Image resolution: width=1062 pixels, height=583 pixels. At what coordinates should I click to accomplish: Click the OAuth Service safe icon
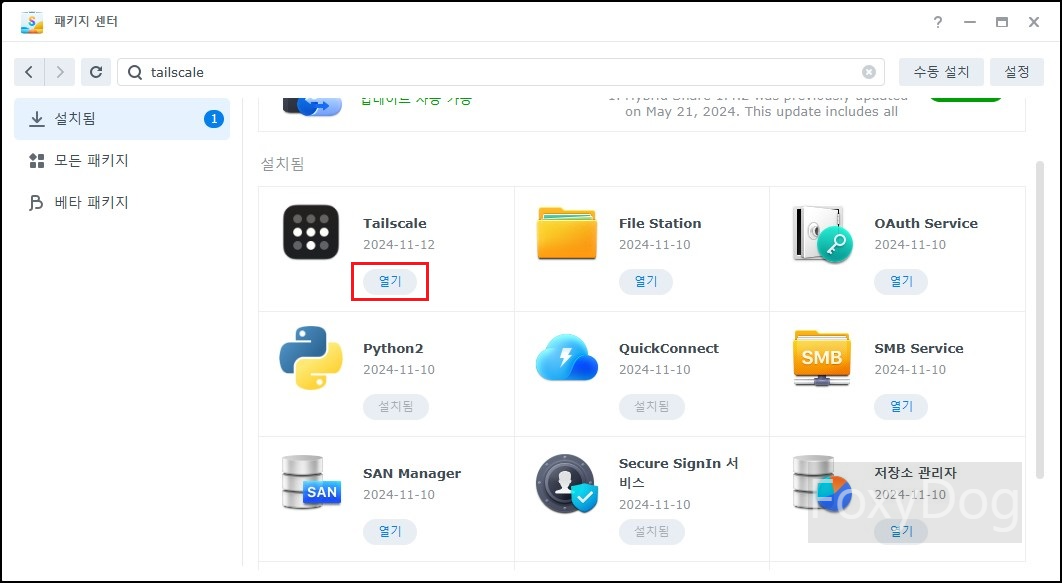coord(823,234)
